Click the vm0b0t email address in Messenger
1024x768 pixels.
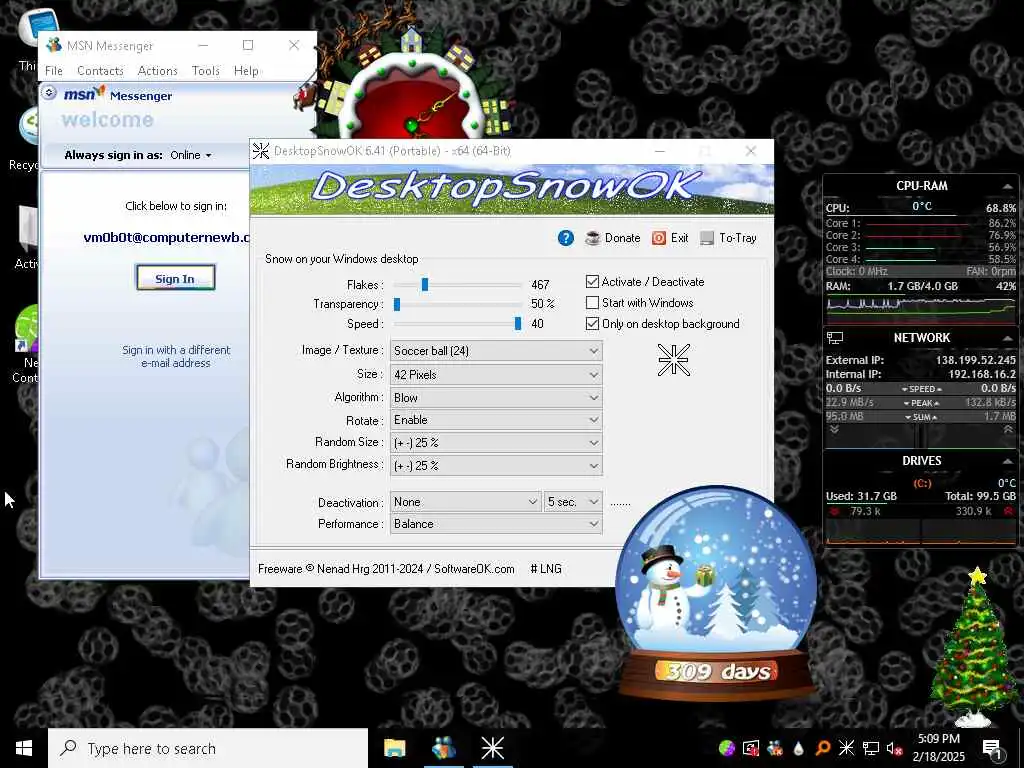point(167,237)
